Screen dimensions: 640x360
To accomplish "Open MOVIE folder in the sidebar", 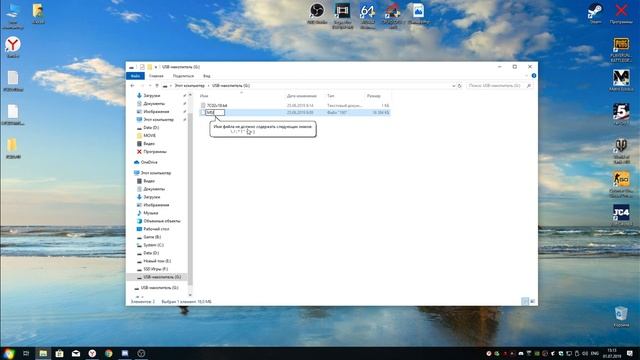I will coord(149,136).
